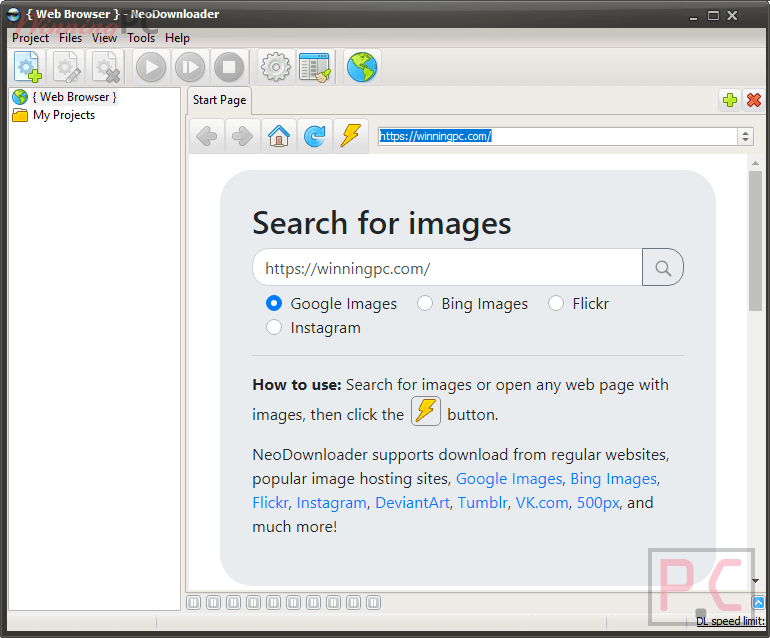This screenshot has height=638, width=770.
Task: Go forward with the right arrow
Action: [243, 136]
